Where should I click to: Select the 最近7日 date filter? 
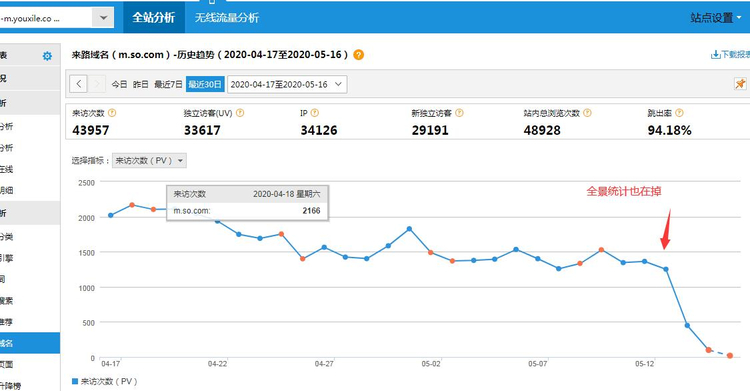[168, 84]
